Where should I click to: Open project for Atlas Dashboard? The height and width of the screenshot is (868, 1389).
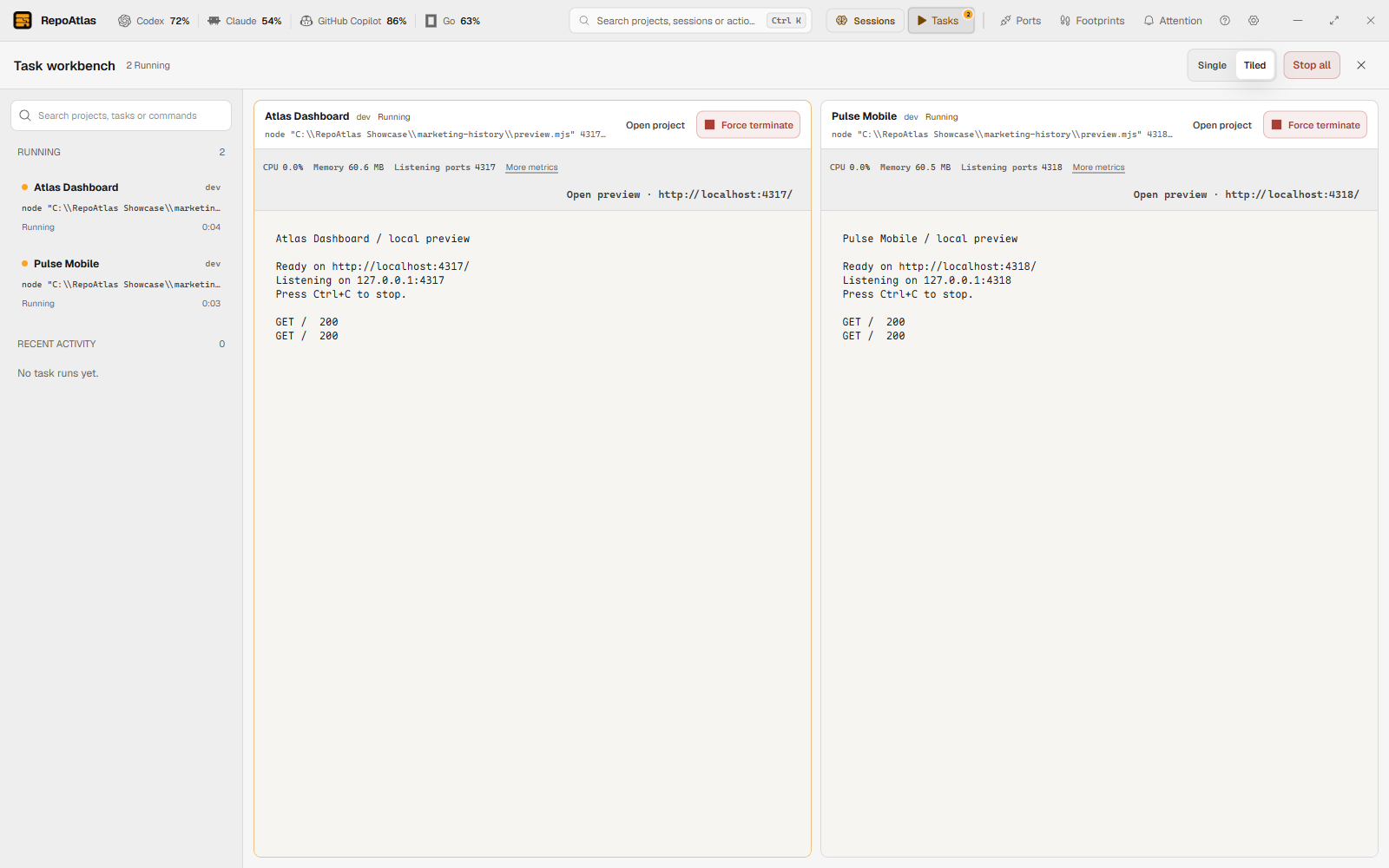(x=655, y=125)
